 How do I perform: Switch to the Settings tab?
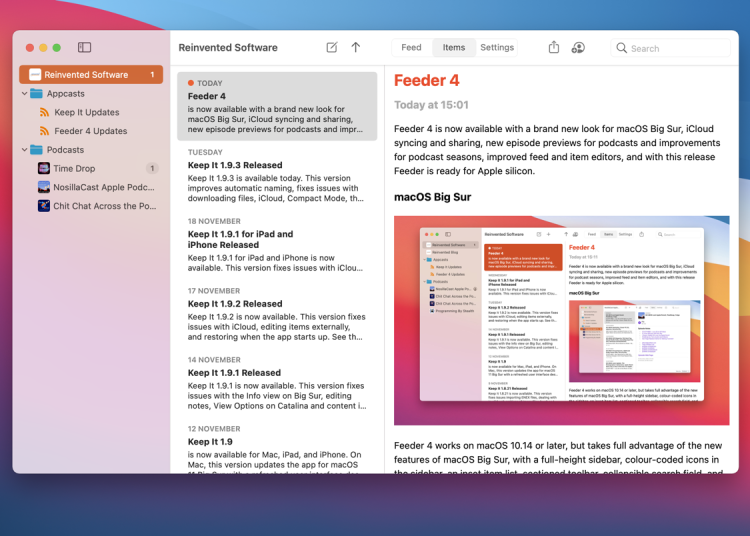pos(497,47)
